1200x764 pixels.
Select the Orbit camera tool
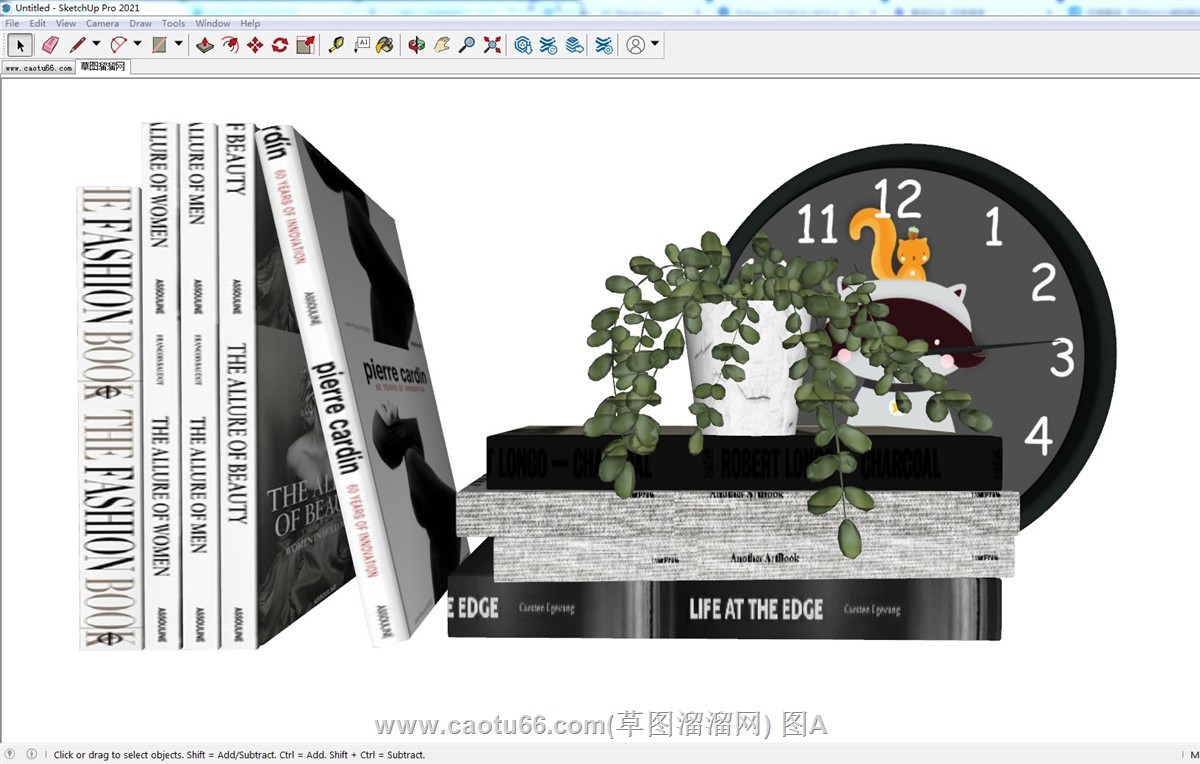pos(417,45)
